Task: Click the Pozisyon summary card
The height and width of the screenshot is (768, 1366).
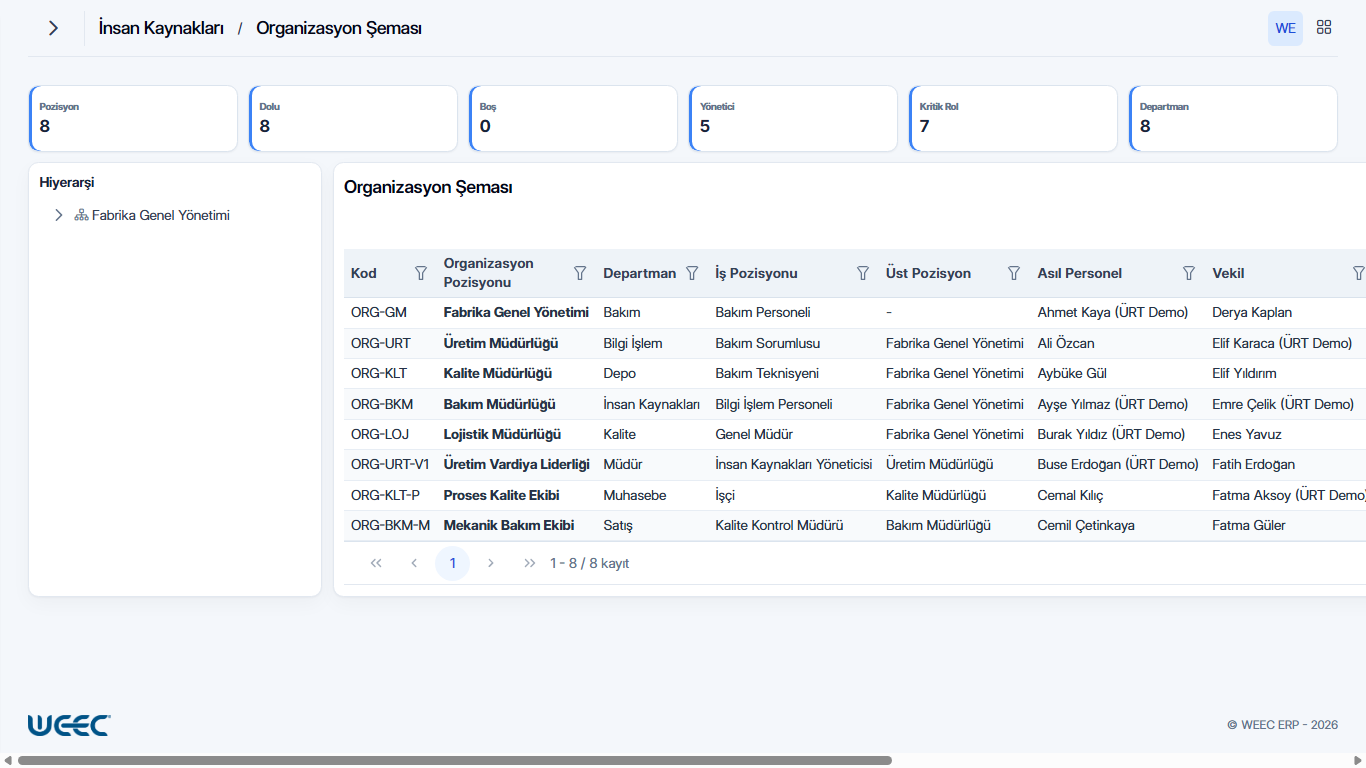Action: [133, 118]
